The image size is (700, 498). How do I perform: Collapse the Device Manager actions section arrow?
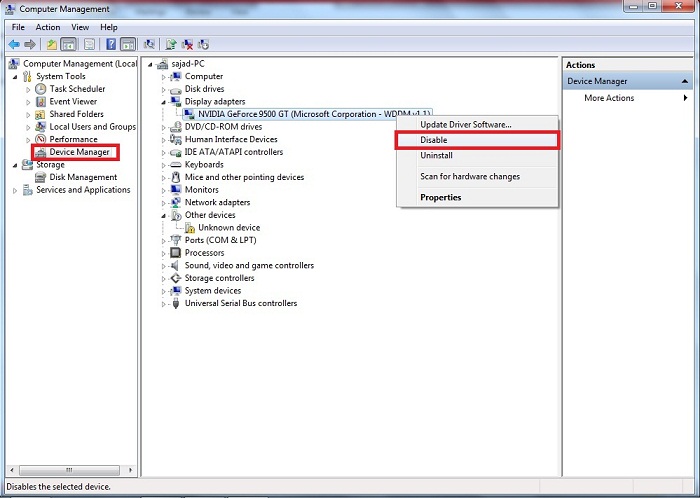pyautogui.click(x=685, y=81)
